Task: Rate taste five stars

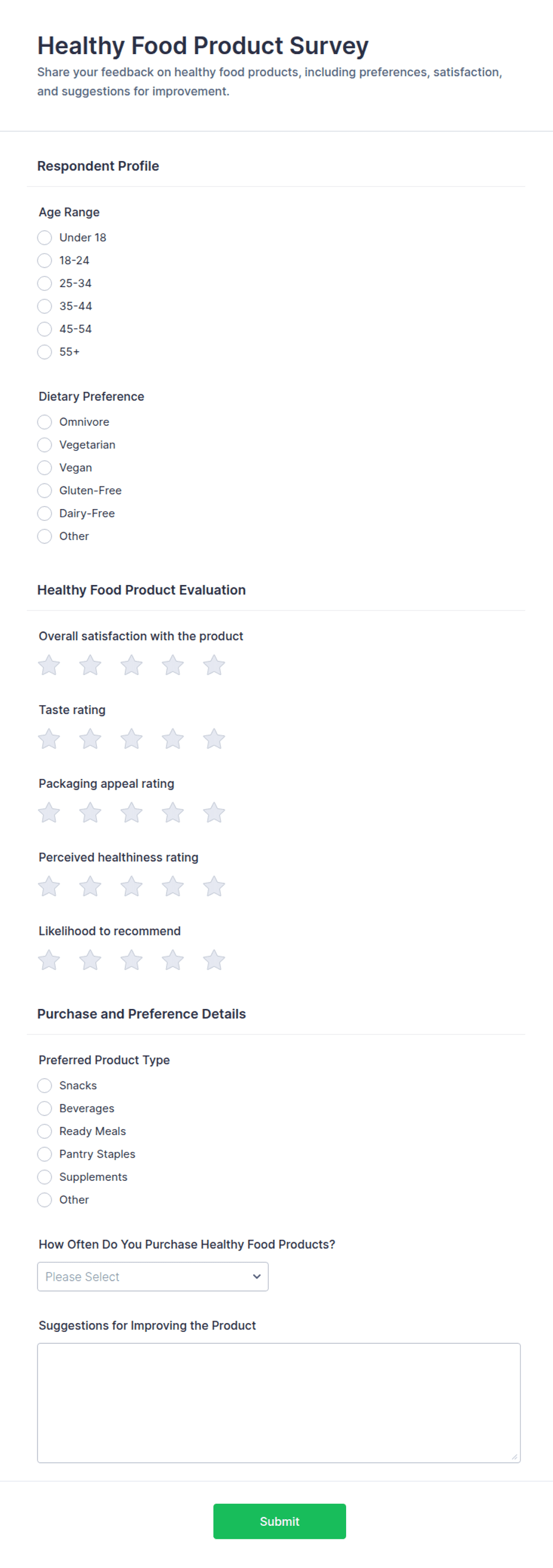Action: pos(214,739)
